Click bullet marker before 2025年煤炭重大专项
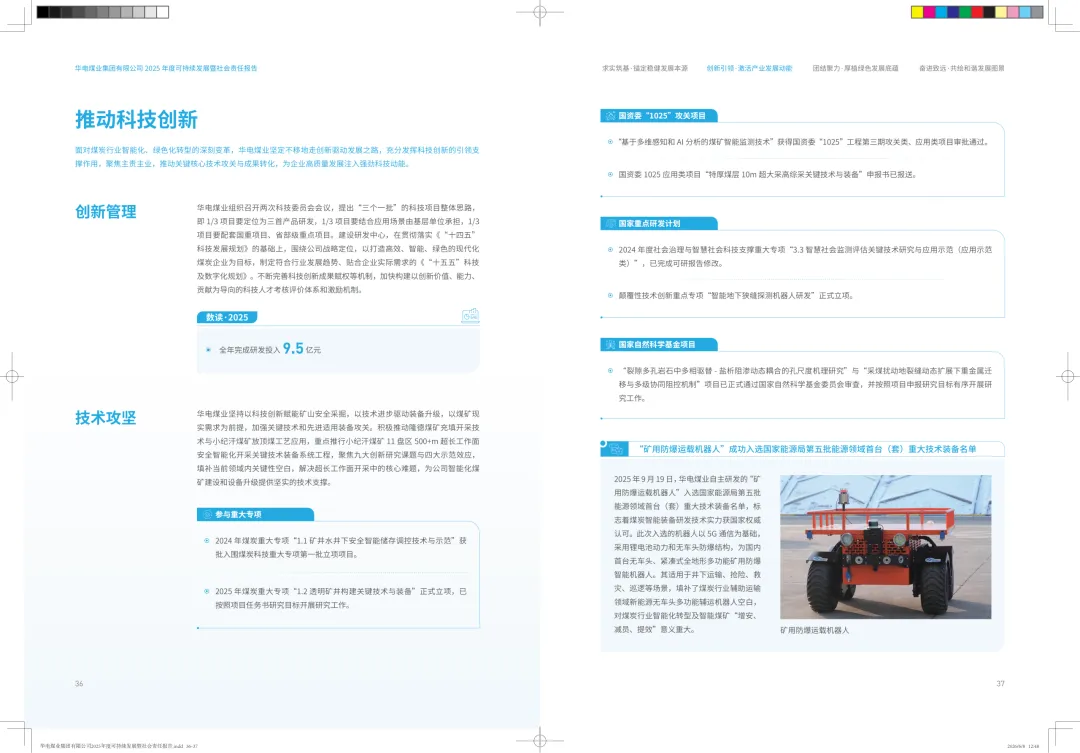Screen dimensions: 1080x753 point(207,591)
